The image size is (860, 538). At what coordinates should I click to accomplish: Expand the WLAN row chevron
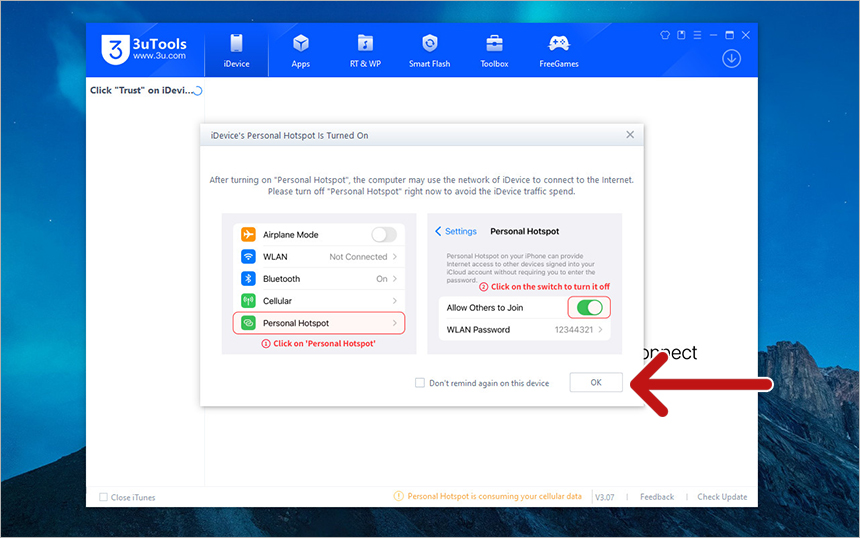point(395,257)
